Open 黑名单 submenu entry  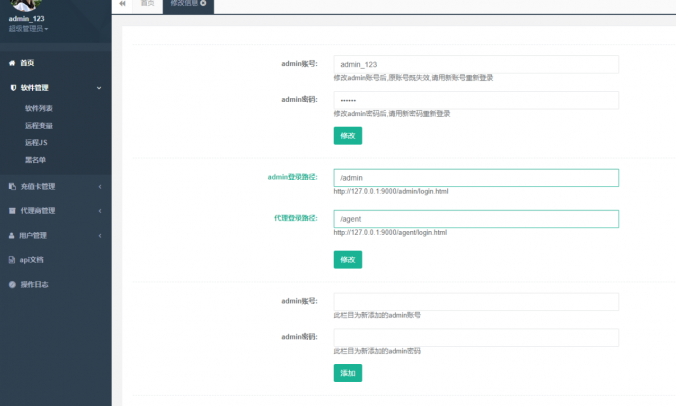[x=35, y=160]
